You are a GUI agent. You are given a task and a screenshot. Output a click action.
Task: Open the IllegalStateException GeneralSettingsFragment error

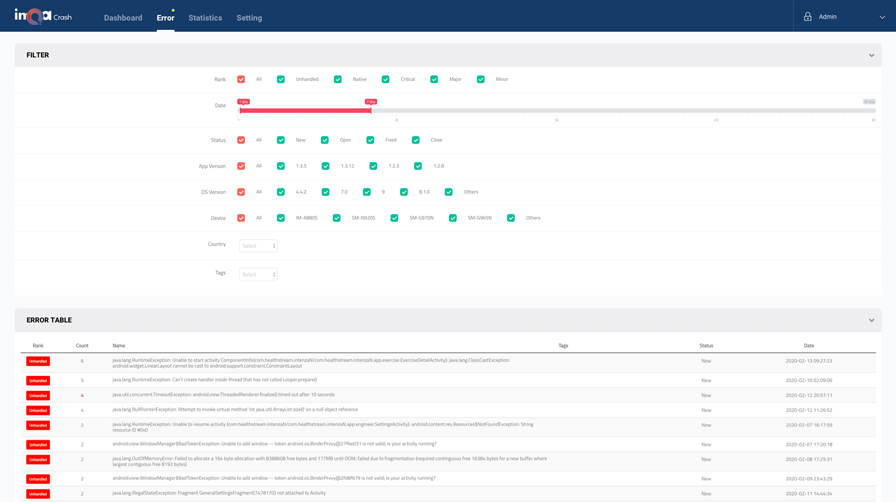tap(448, 493)
